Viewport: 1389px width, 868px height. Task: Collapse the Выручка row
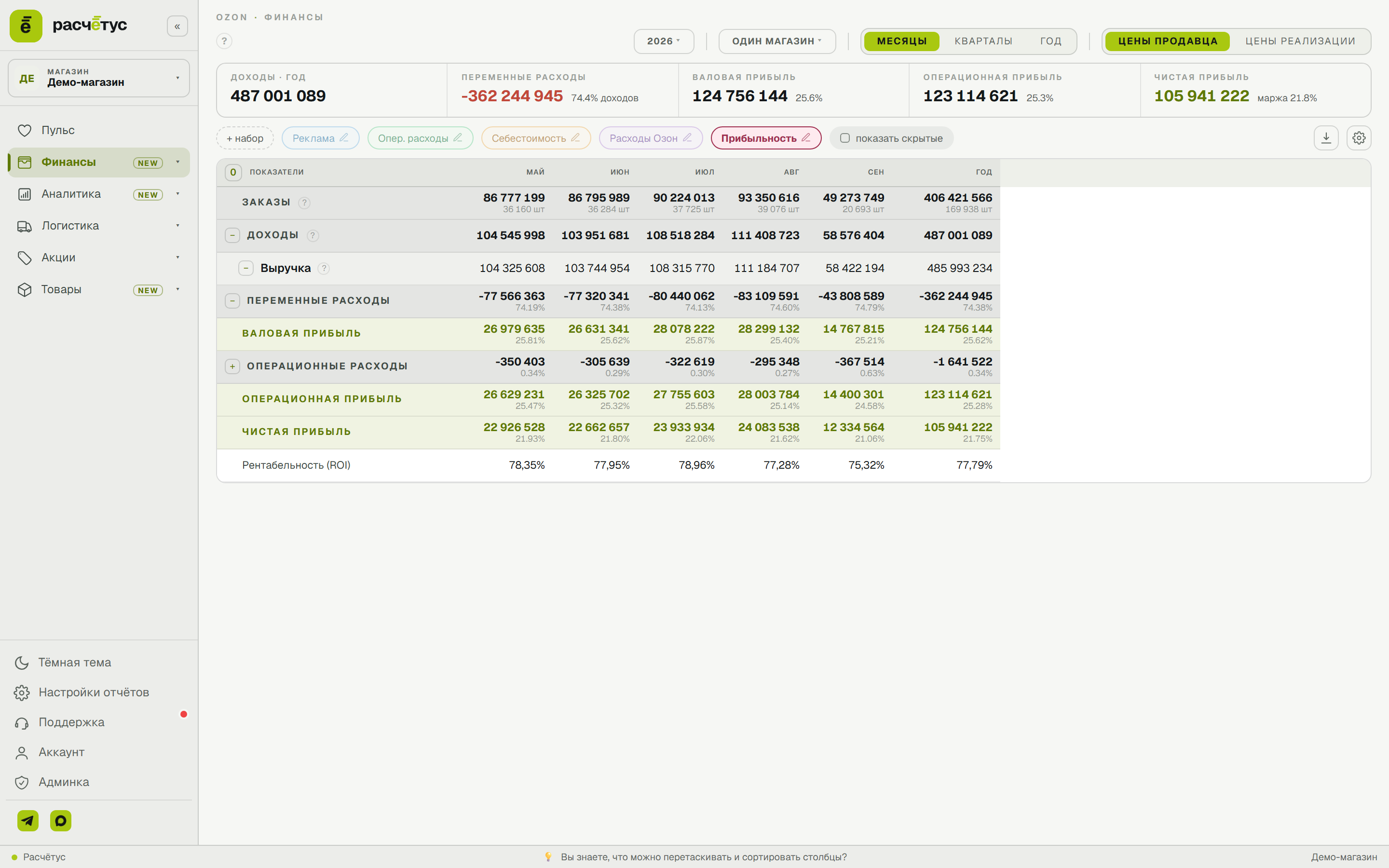point(245,268)
